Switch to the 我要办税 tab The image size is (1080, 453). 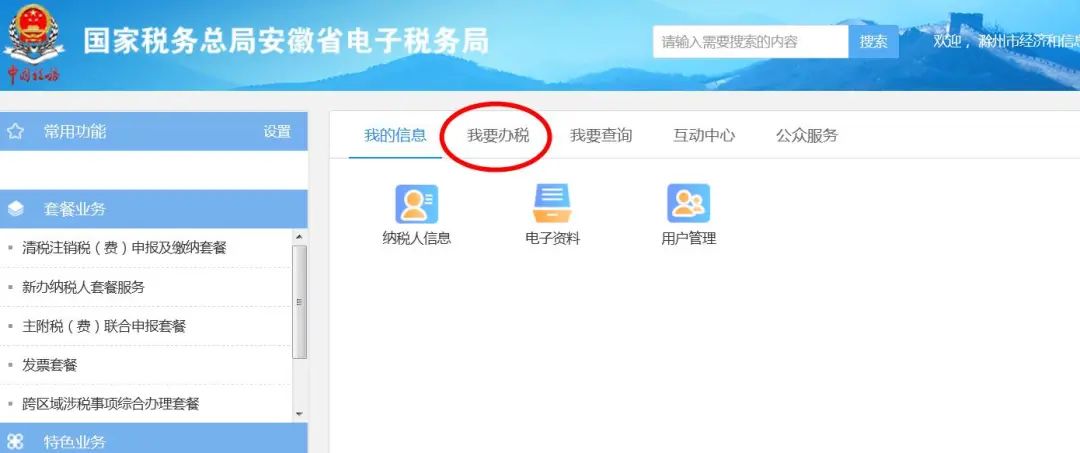498,136
